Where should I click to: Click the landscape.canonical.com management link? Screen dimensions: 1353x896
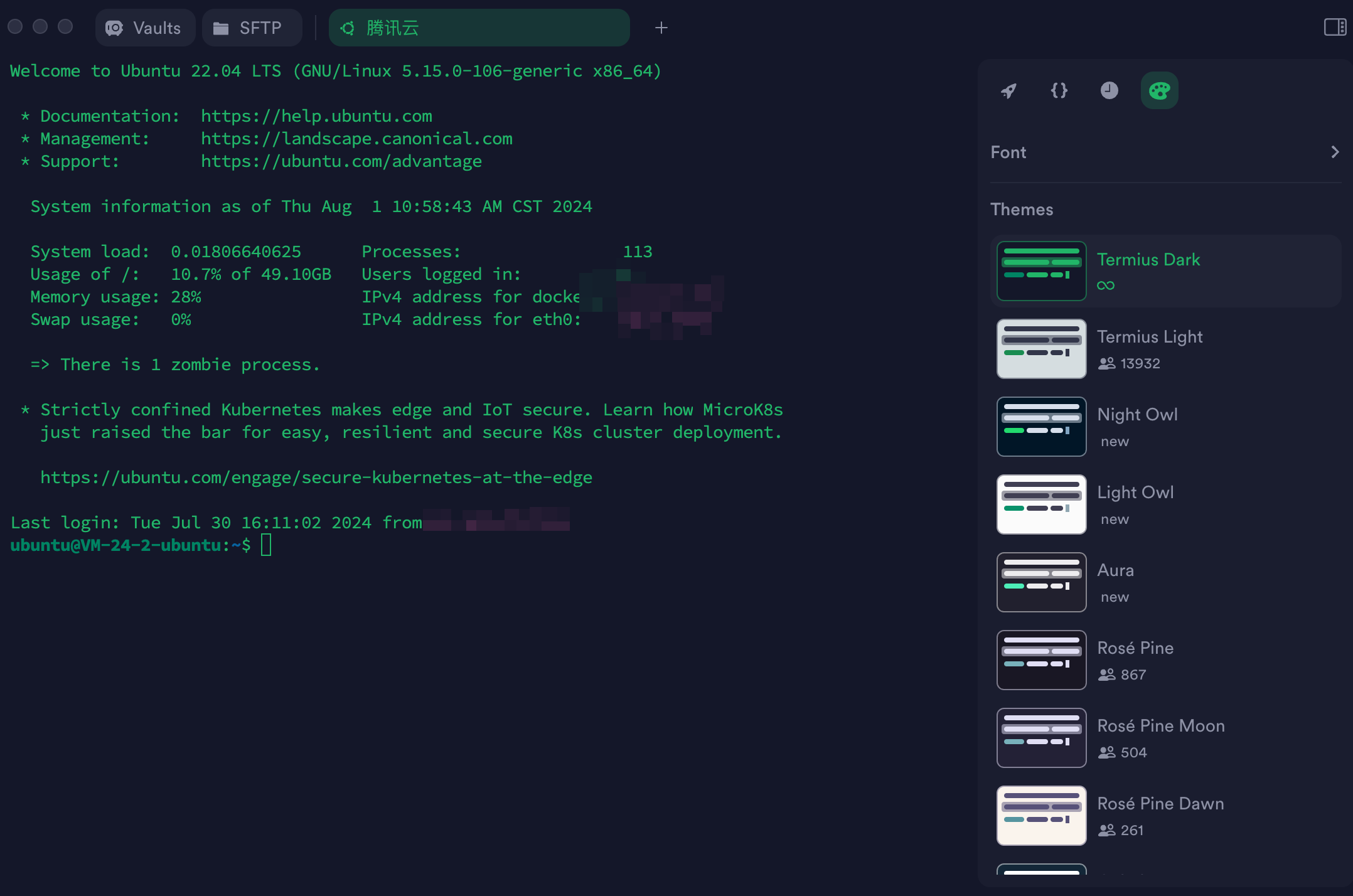pyautogui.click(x=356, y=139)
